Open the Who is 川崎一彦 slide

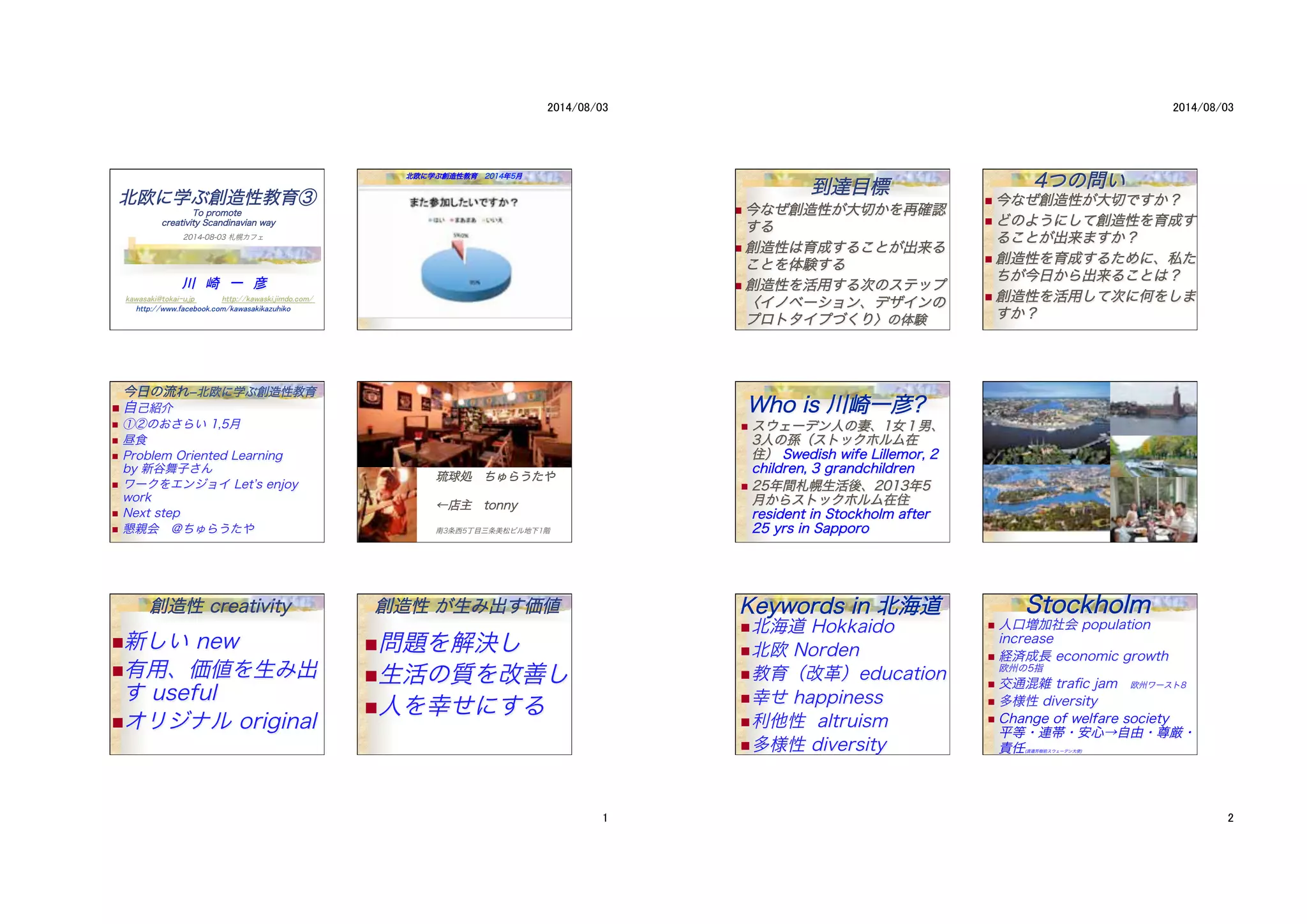[842, 463]
